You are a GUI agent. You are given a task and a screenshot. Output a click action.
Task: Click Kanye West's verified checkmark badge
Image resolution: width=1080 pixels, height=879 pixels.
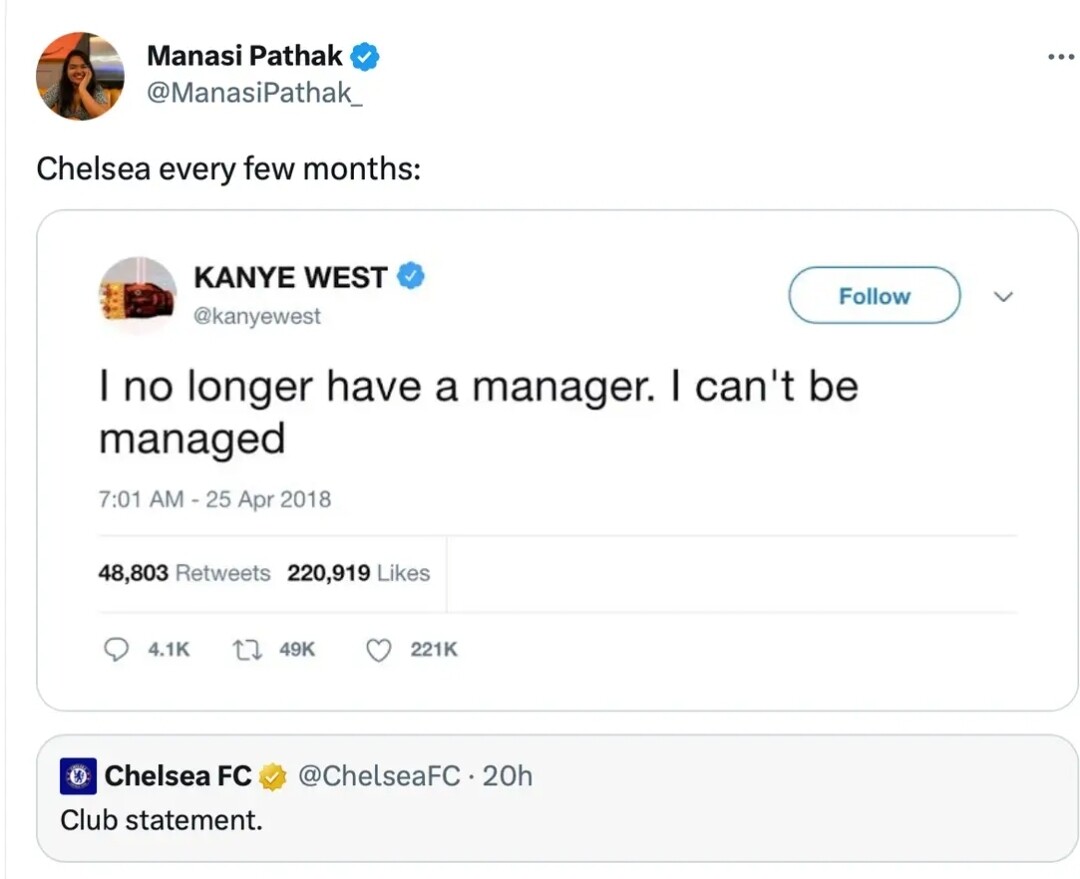click(411, 276)
